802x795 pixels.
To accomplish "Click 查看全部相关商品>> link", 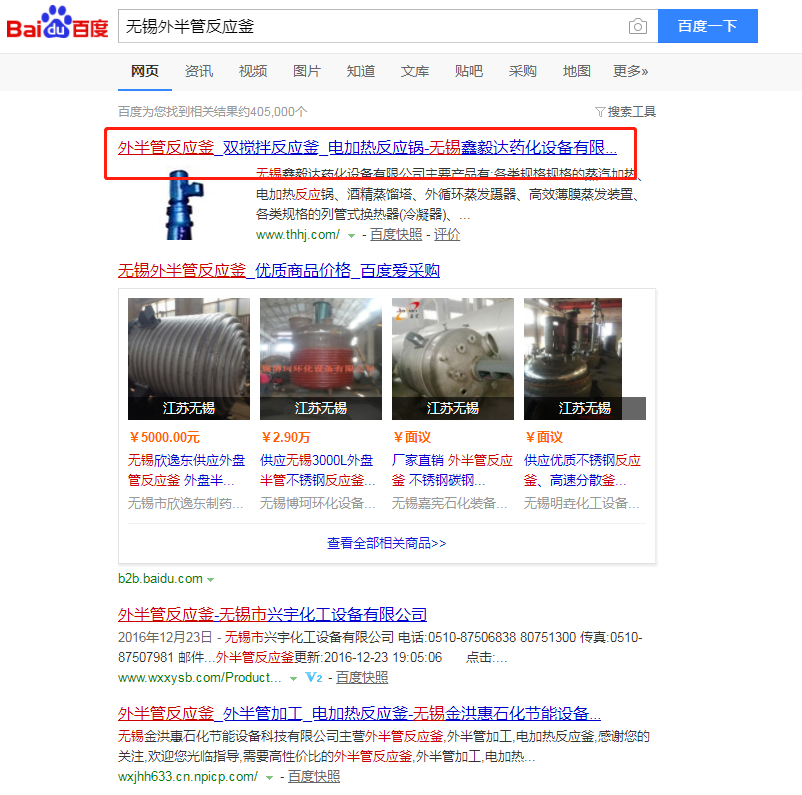I will point(387,543).
